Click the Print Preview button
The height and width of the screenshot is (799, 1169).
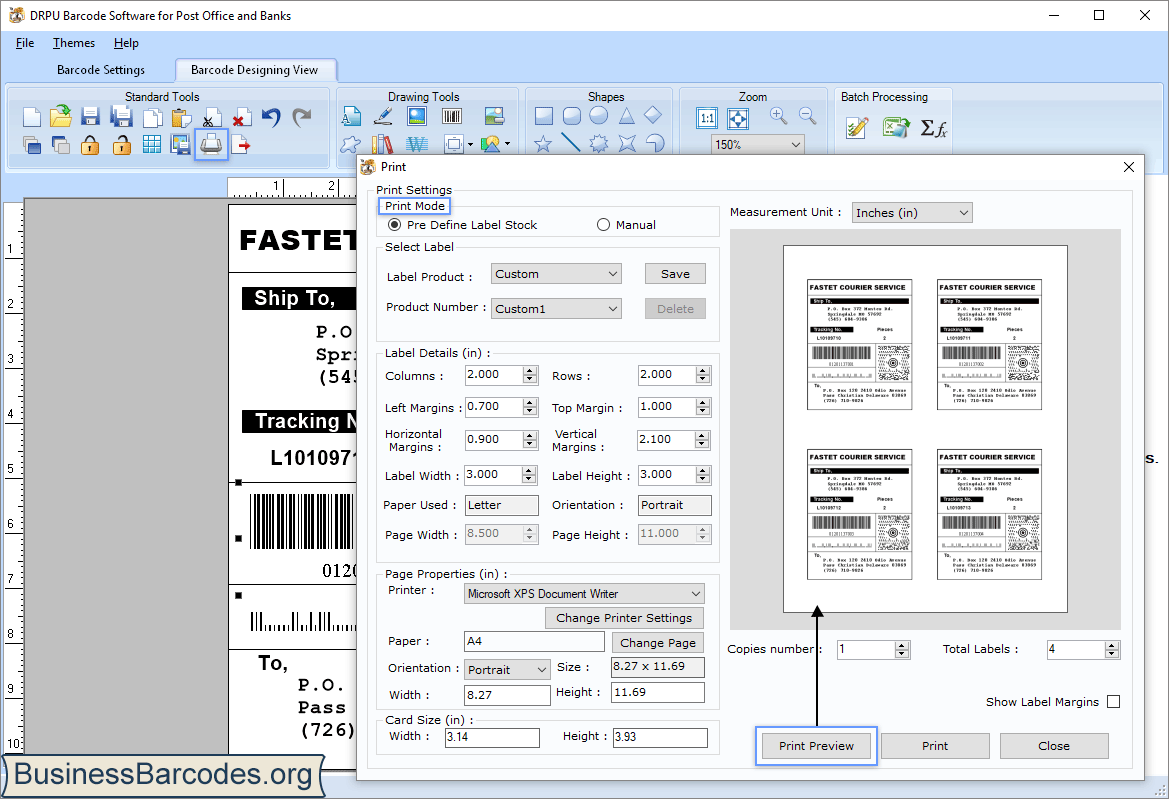point(816,745)
